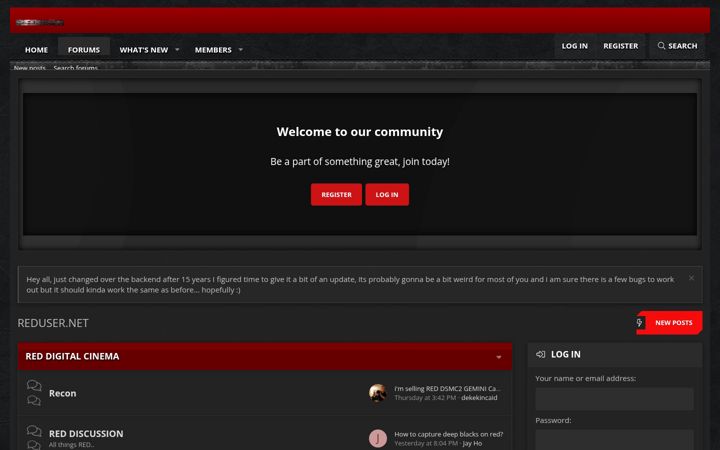Image resolution: width=720 pixels, height=450 pixels.
Task: Open the RED DIGITAL CINEMA category heading
Action: [72, 356]
